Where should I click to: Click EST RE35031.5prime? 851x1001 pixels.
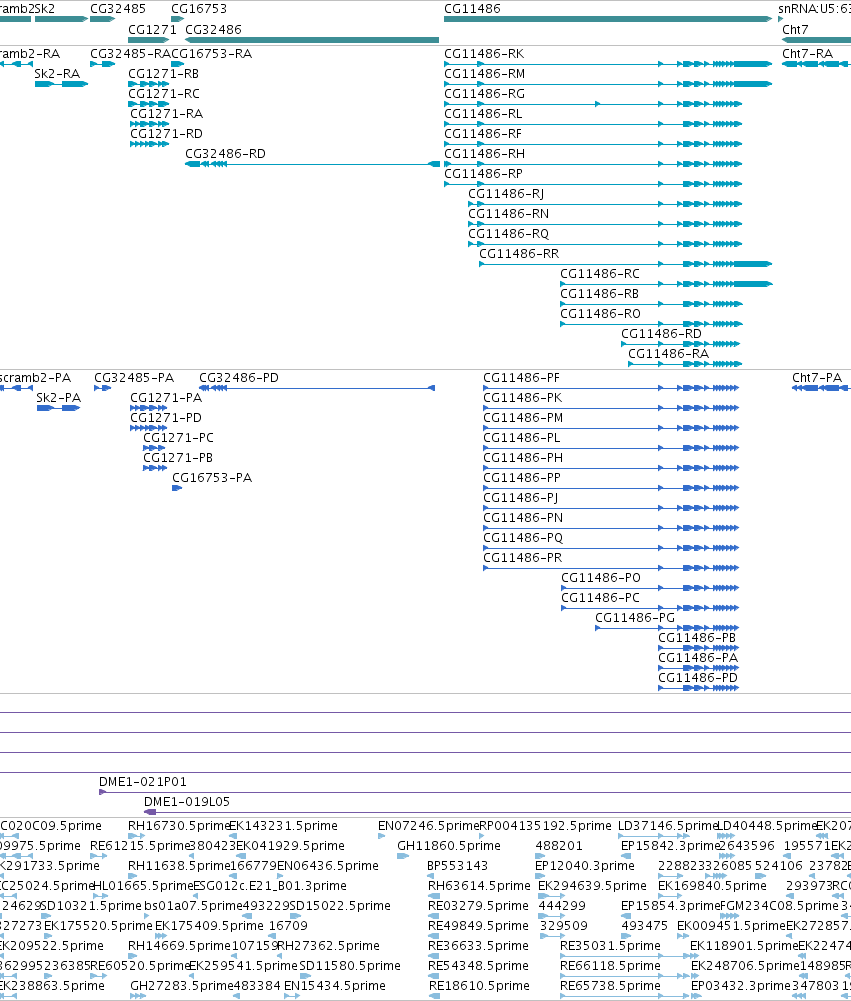tap(610, 946)
